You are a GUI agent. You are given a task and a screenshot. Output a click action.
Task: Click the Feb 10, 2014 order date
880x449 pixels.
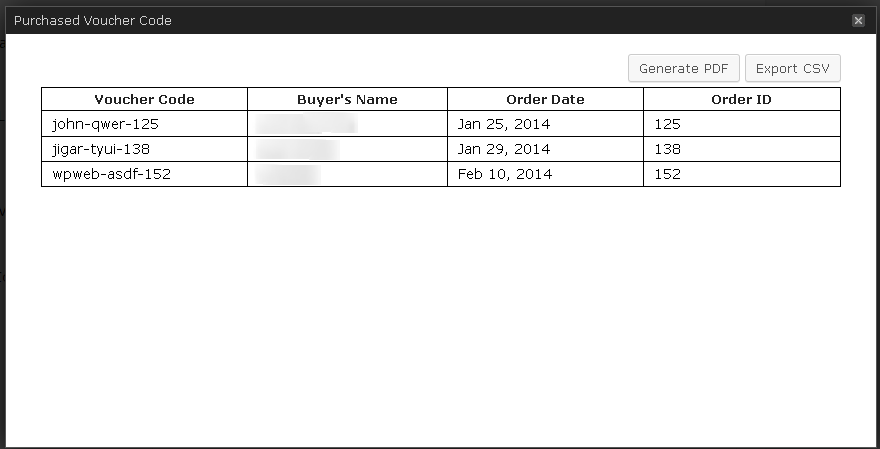coord(504,174)
